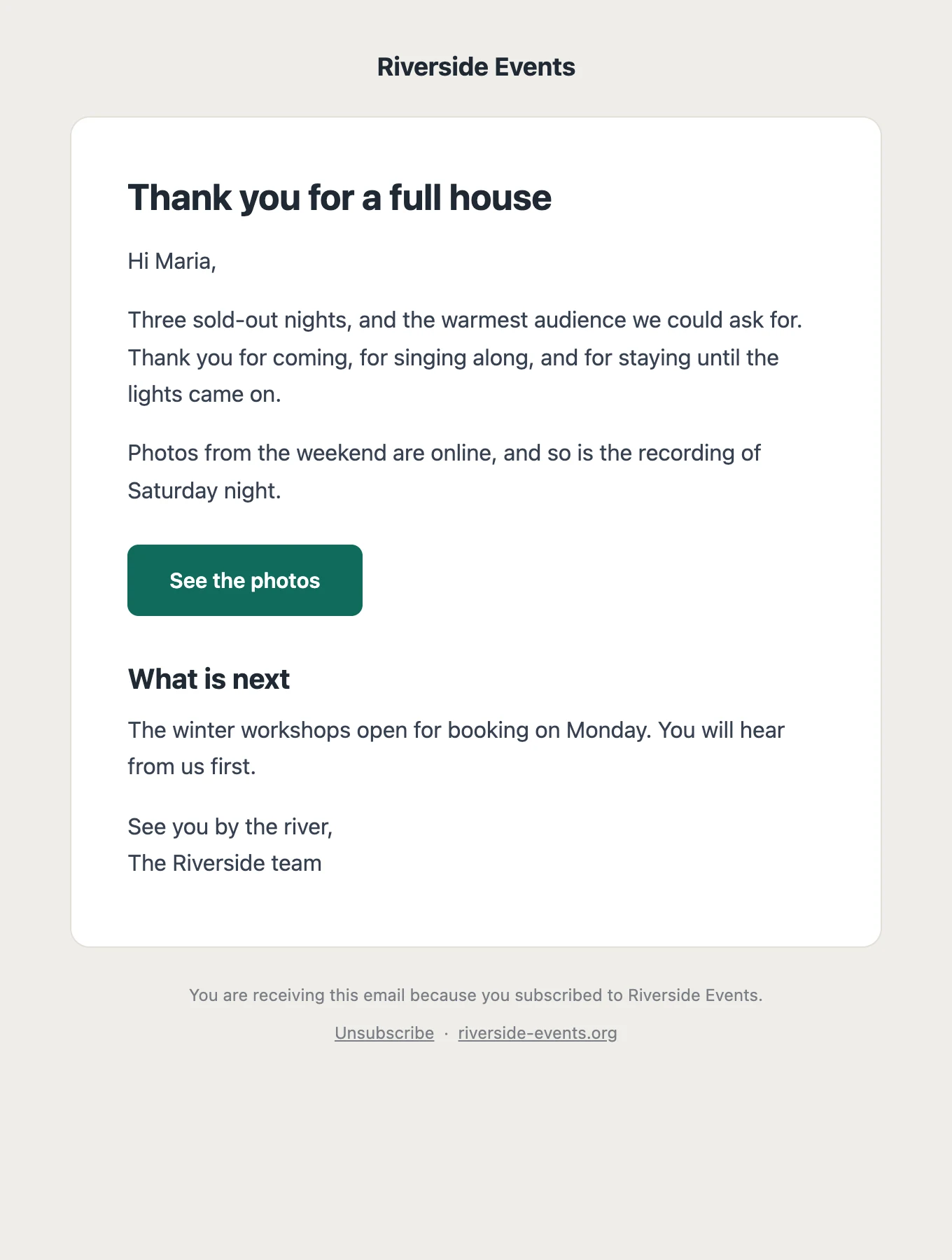The width and height of the screenshot is (952, 1260).
Task: Click 'The Riverside team' signature line
Action: [225, 863]
